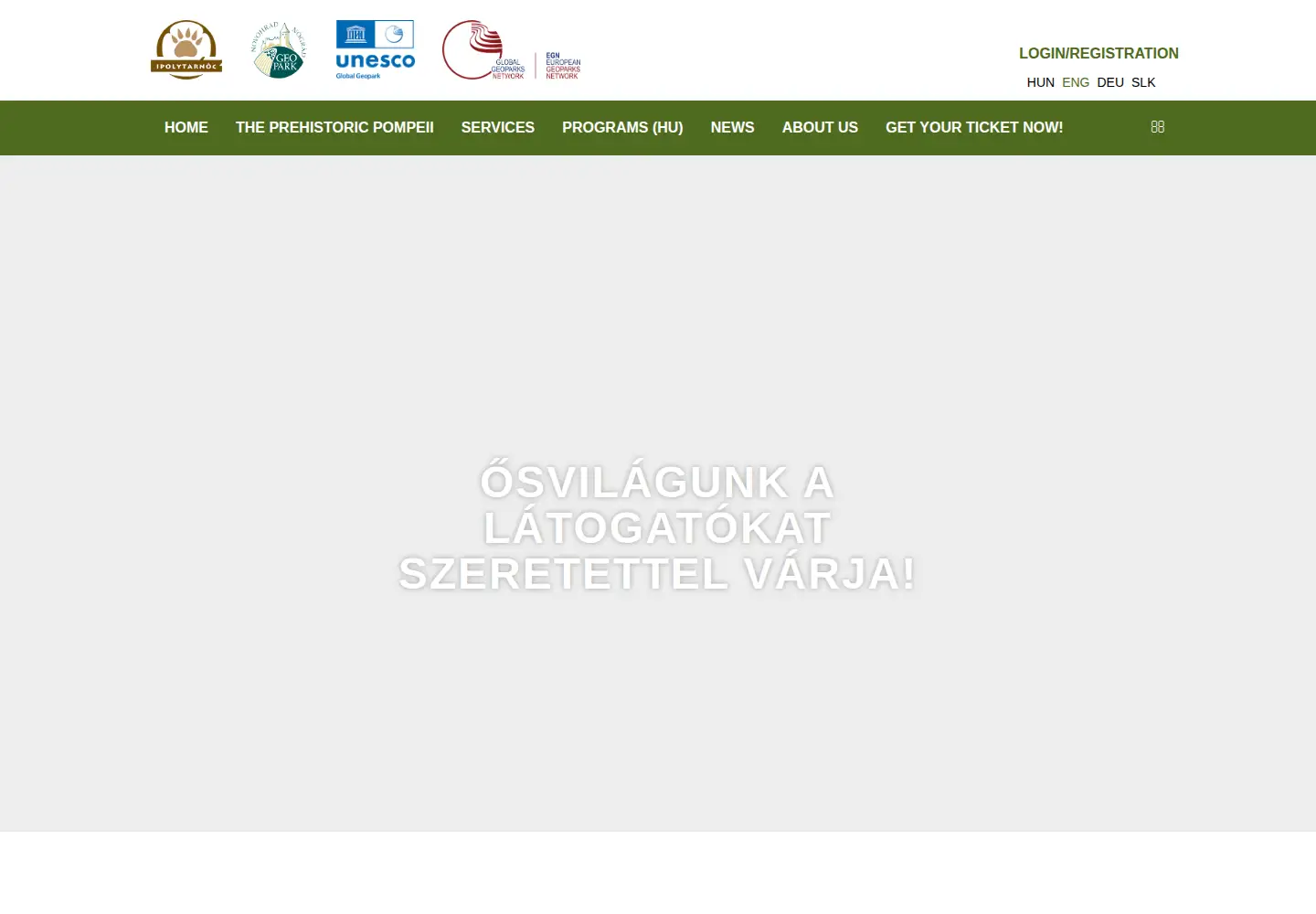
Task: Go to the HOME menu item
Action: pyautogui.click(x=186, y=128)
